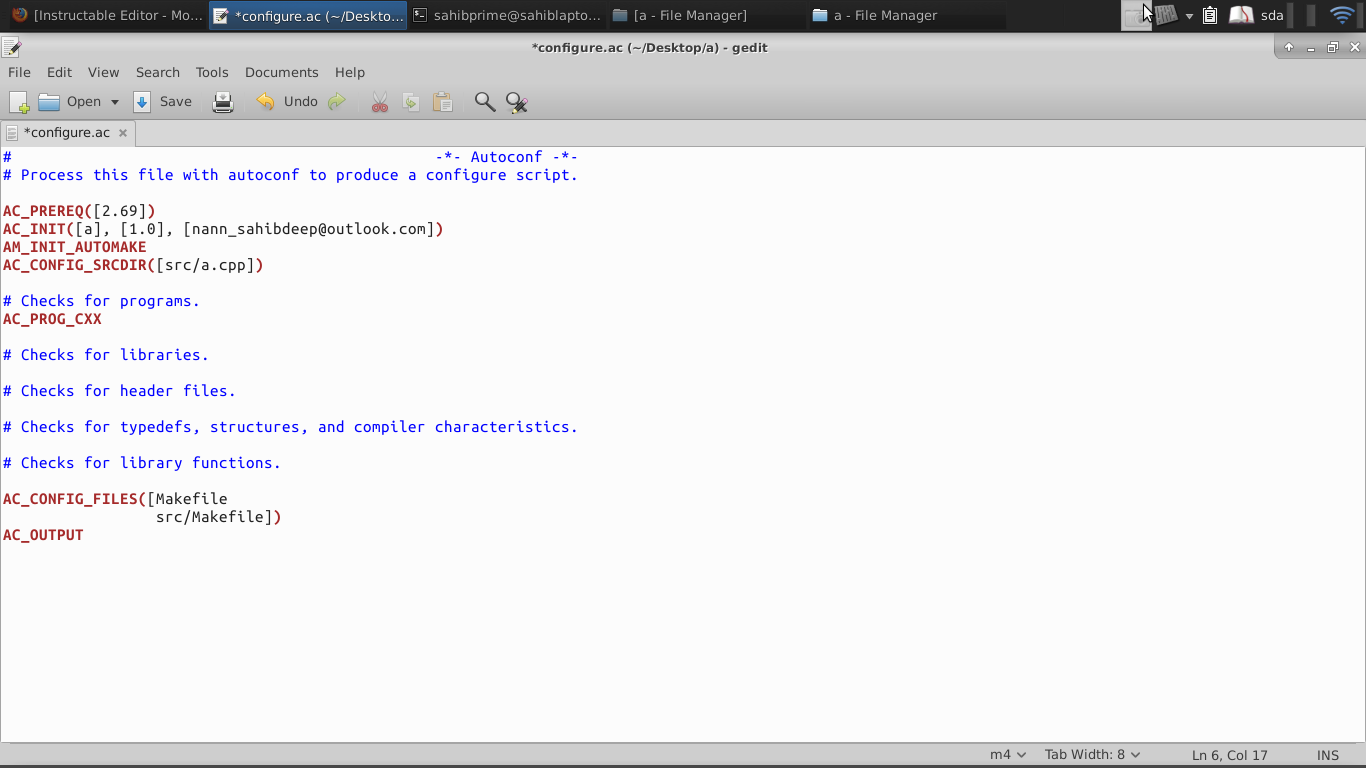Click the '# Checks for programs.' comment
The width and height of the screenshot is (1366, 768).
coord(101,301)
